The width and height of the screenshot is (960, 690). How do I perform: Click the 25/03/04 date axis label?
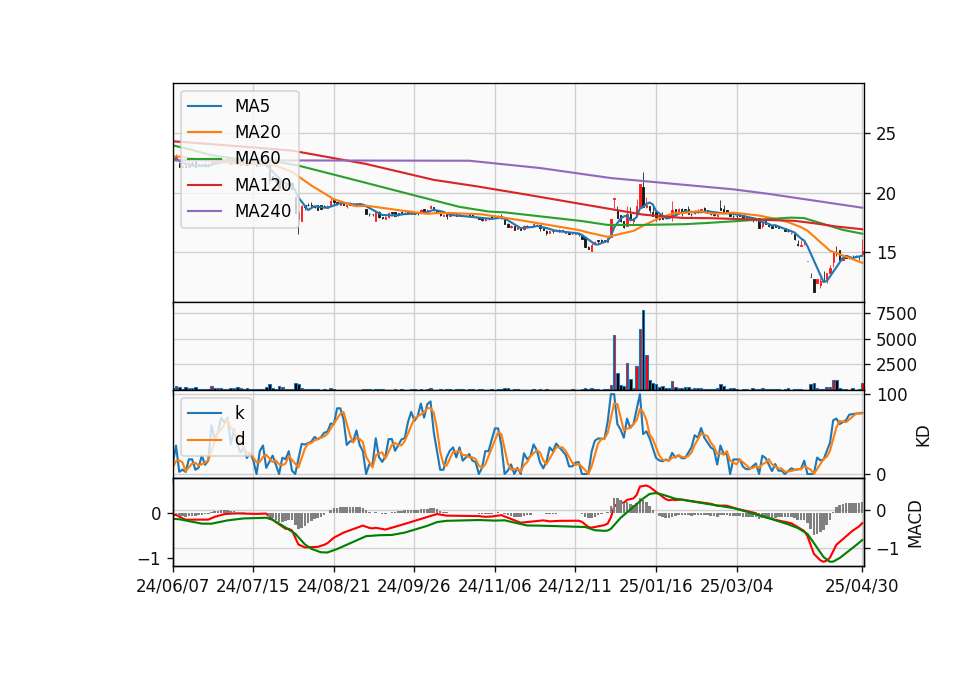737,586
